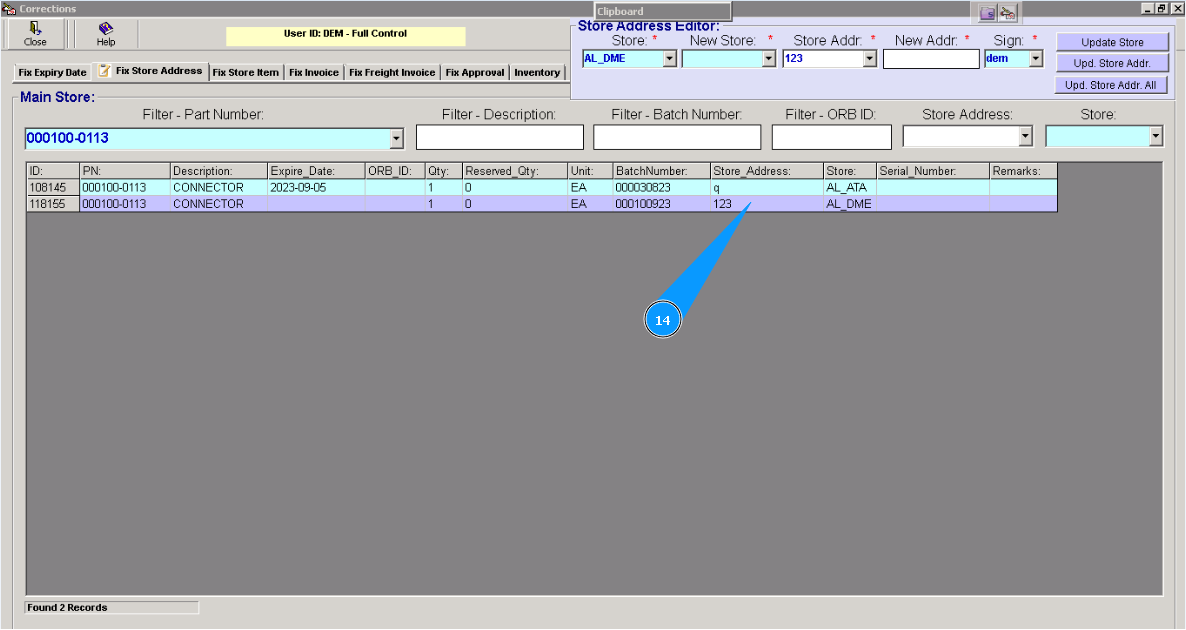Focus the Filter - Description field

(500, 137)
